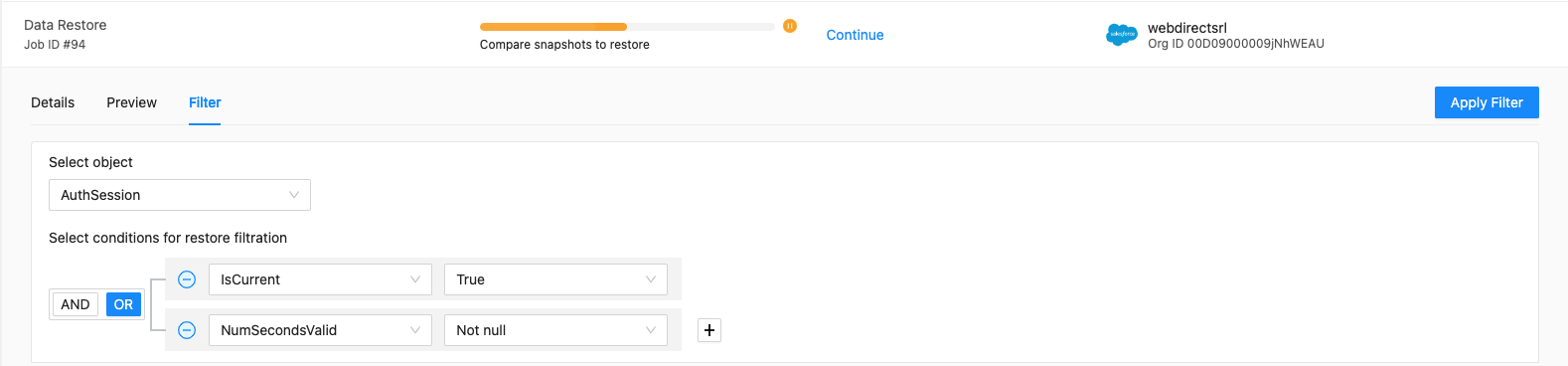This screenshot has height=366, width=1568.
Task: Click the AuthSession dropdown chevron
Action: click(294, 195)
